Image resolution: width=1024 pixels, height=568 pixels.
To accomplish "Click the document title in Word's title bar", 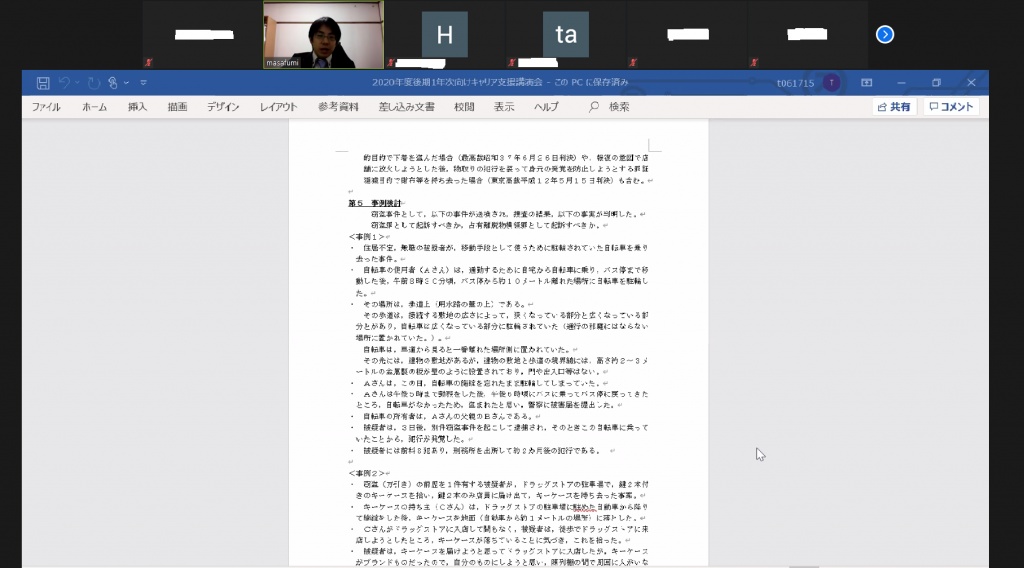I will [500, 82].
